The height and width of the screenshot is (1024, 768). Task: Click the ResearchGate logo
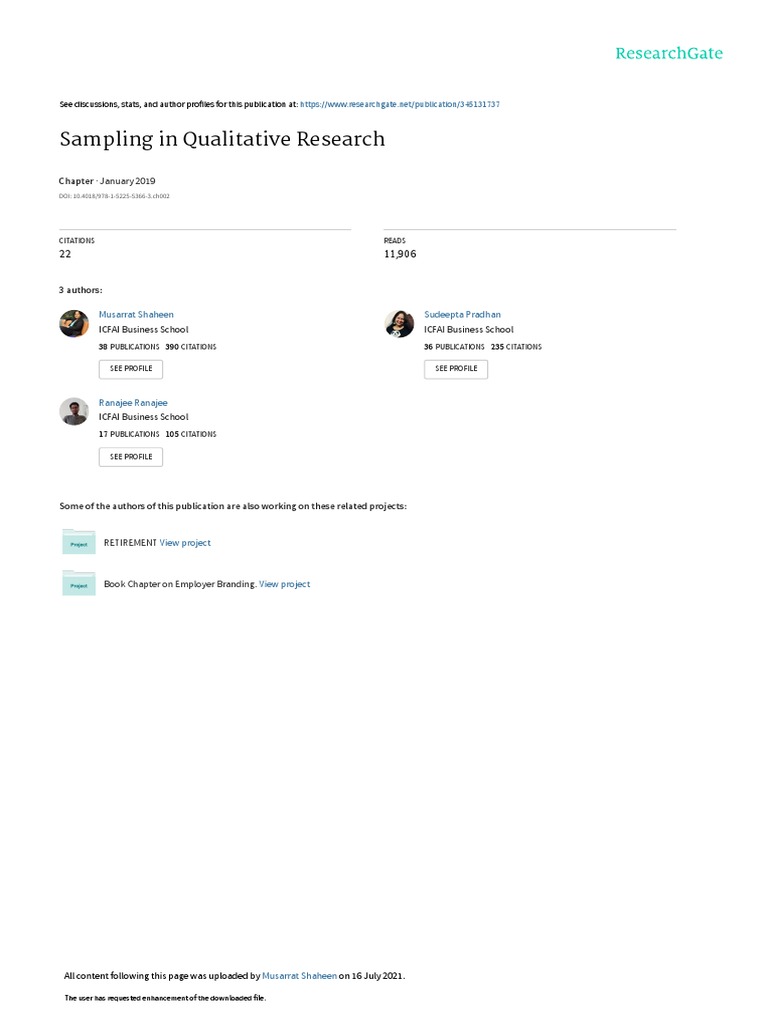668,53
